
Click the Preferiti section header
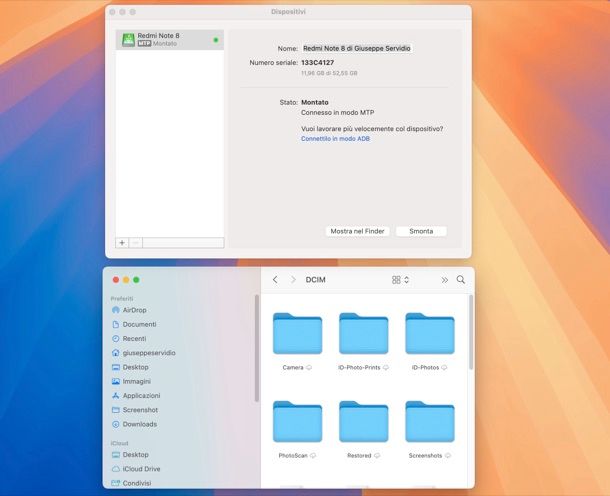coord(122,298)
